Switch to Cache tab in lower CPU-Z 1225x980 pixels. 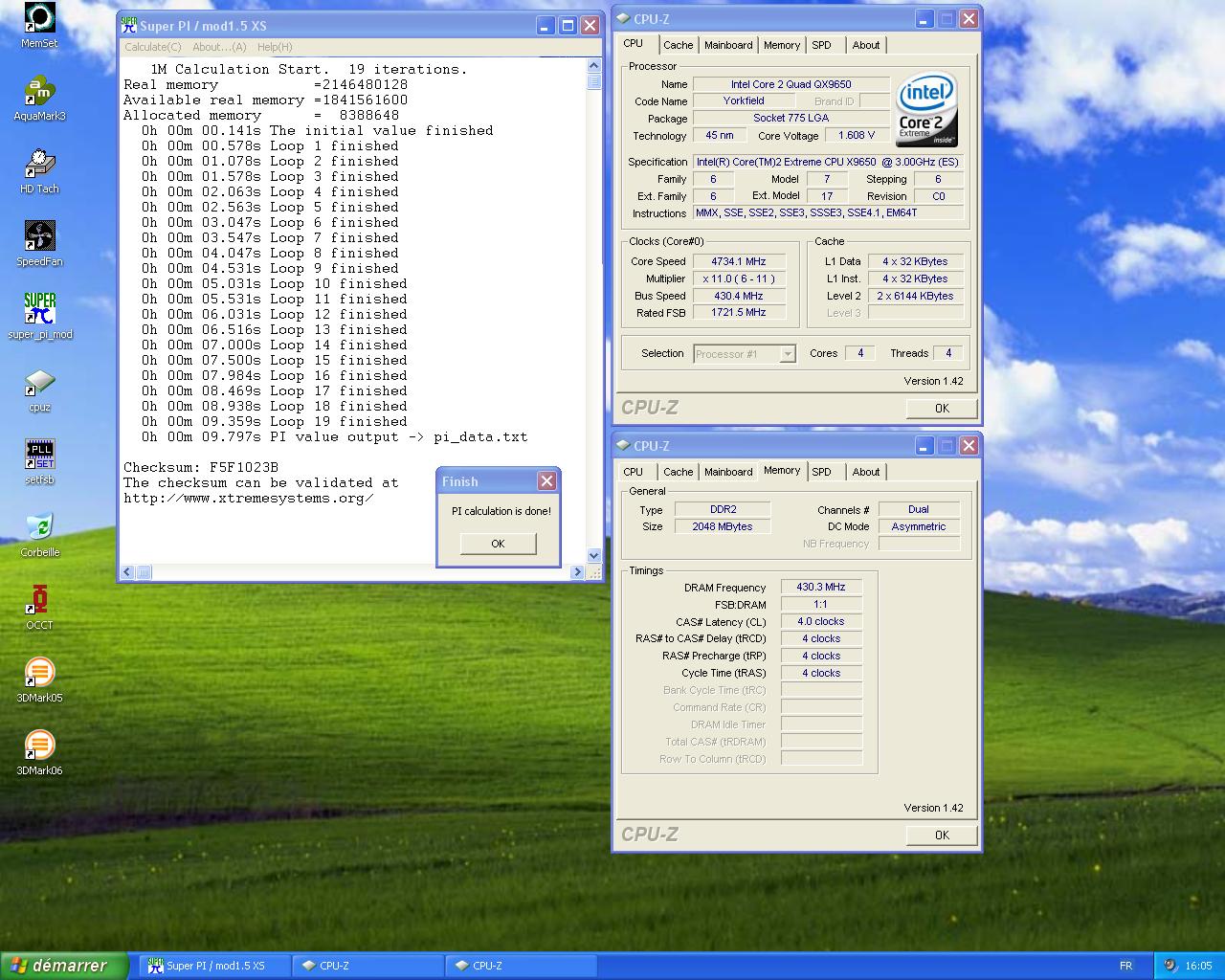pos(678,472)
